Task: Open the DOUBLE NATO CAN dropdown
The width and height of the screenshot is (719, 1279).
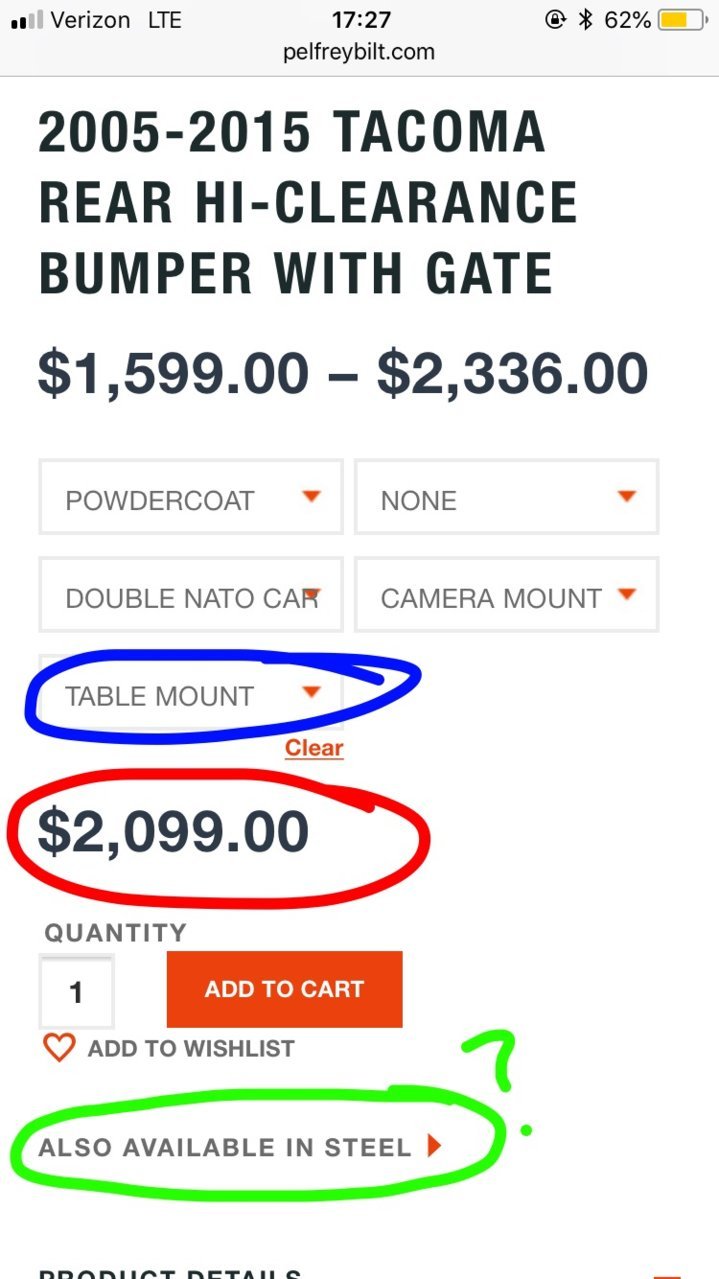Action: 191,594
